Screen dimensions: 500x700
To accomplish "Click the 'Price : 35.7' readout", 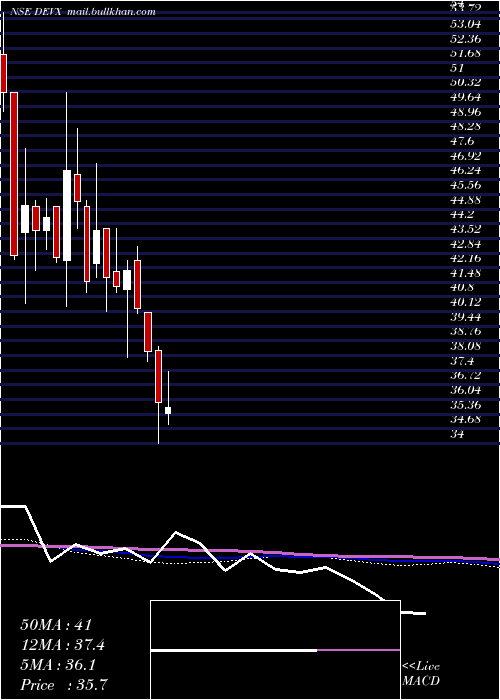I will (x=63, y=684).
